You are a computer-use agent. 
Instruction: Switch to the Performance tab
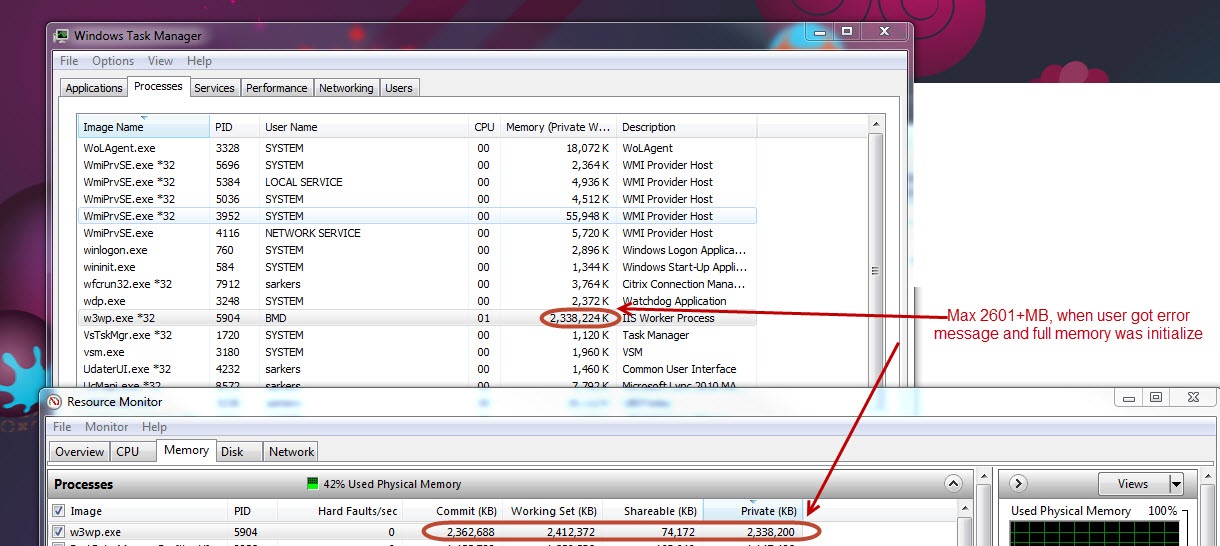coord(277,88)
